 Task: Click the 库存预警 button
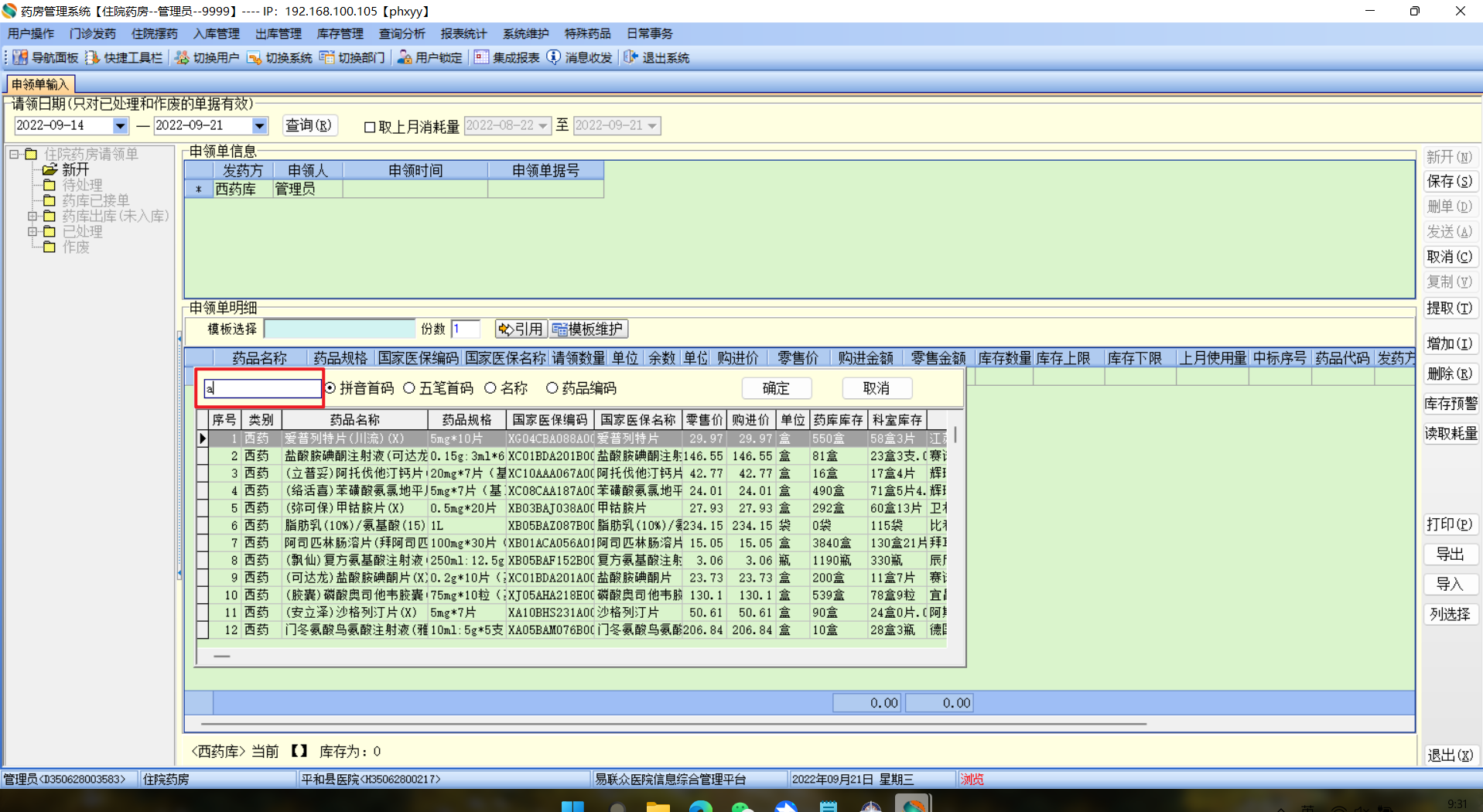[1451, 404]
